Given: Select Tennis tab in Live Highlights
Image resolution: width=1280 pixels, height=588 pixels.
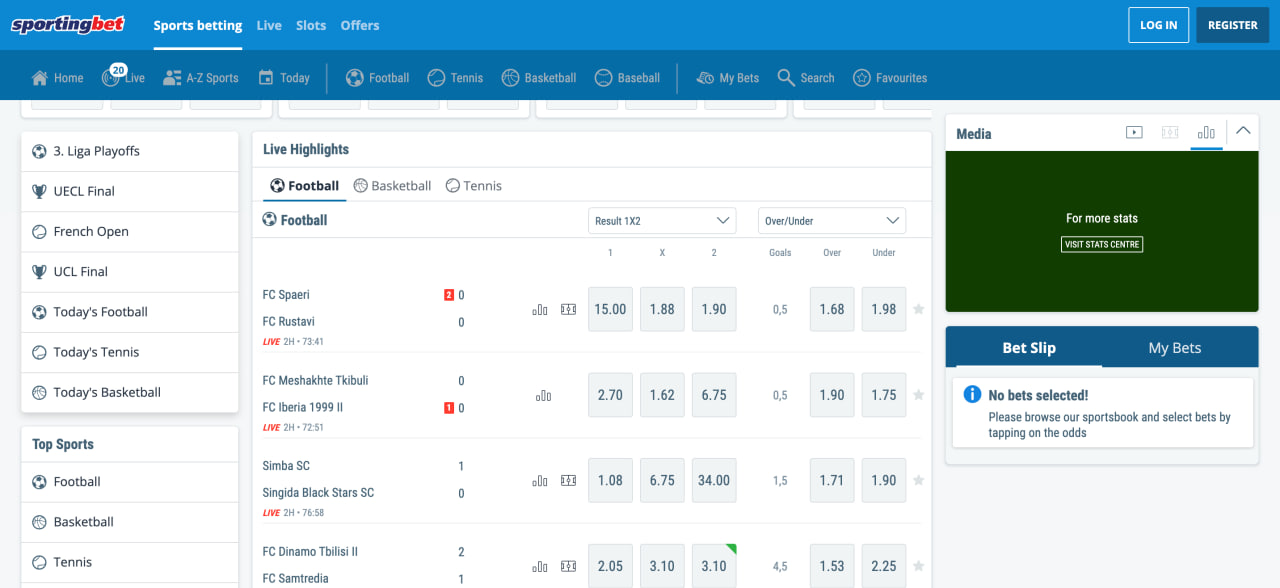Looking at the screenshot, I should point(474,186).
